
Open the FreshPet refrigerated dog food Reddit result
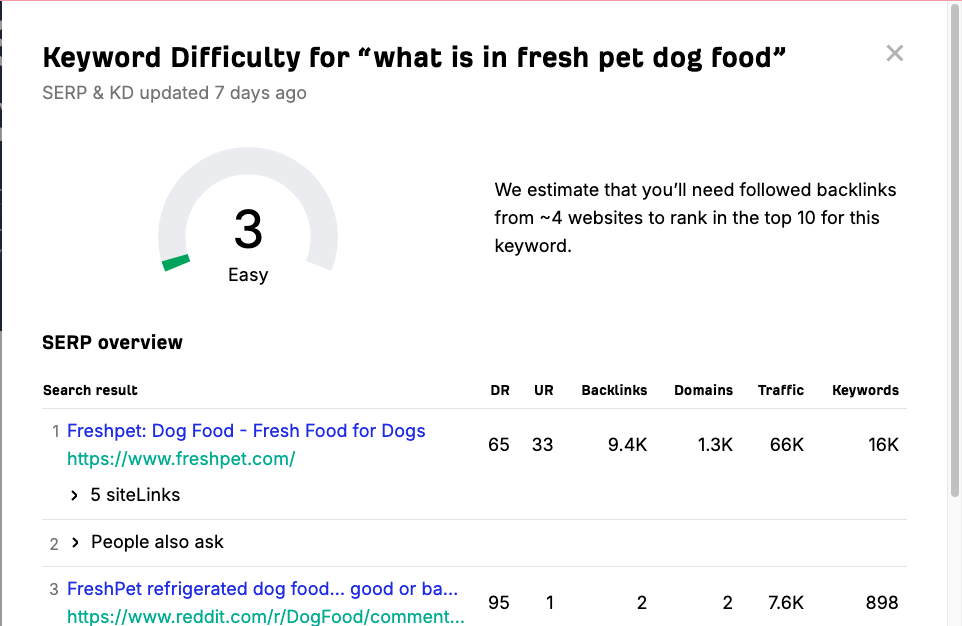click(262, 589)
